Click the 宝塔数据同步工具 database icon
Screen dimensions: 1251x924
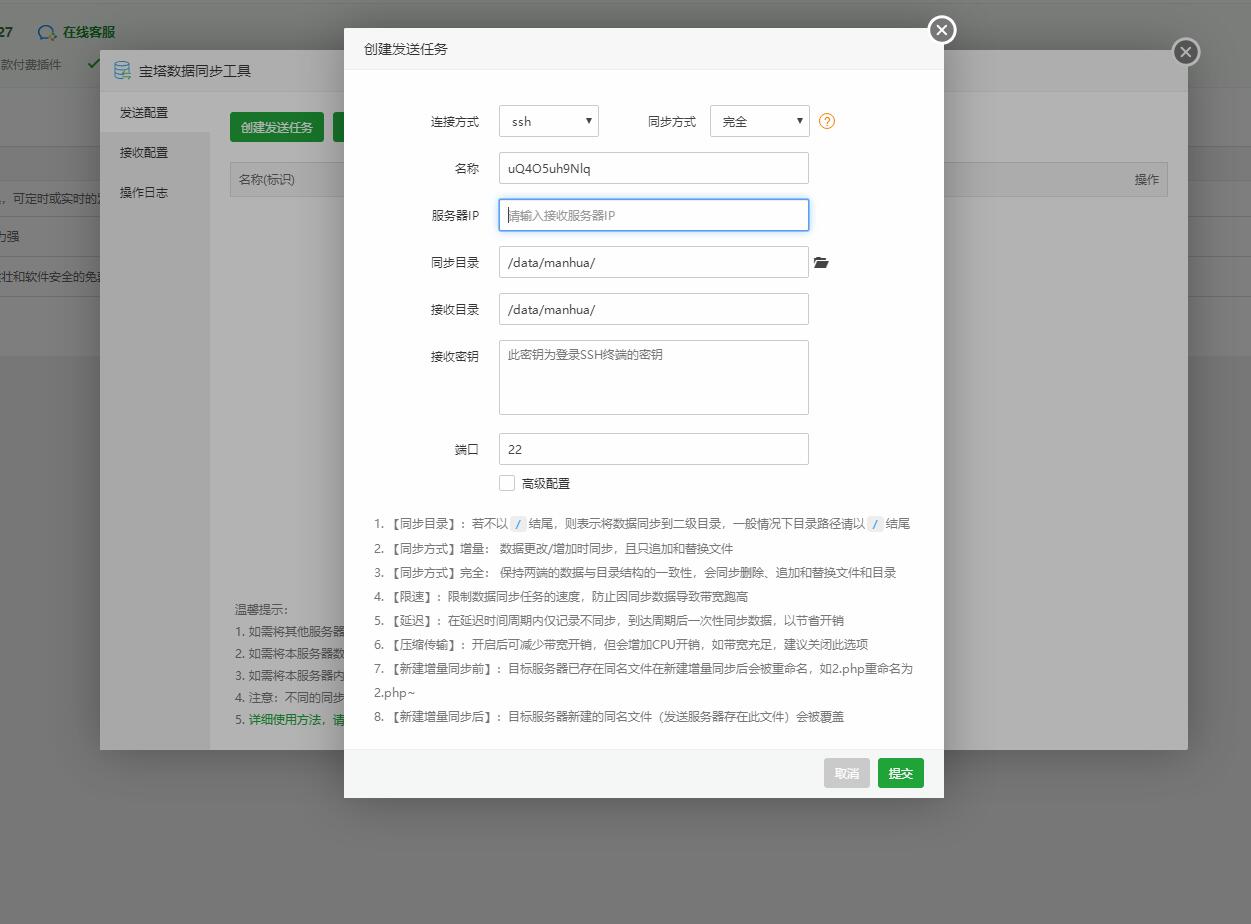[x=122, y=70]
